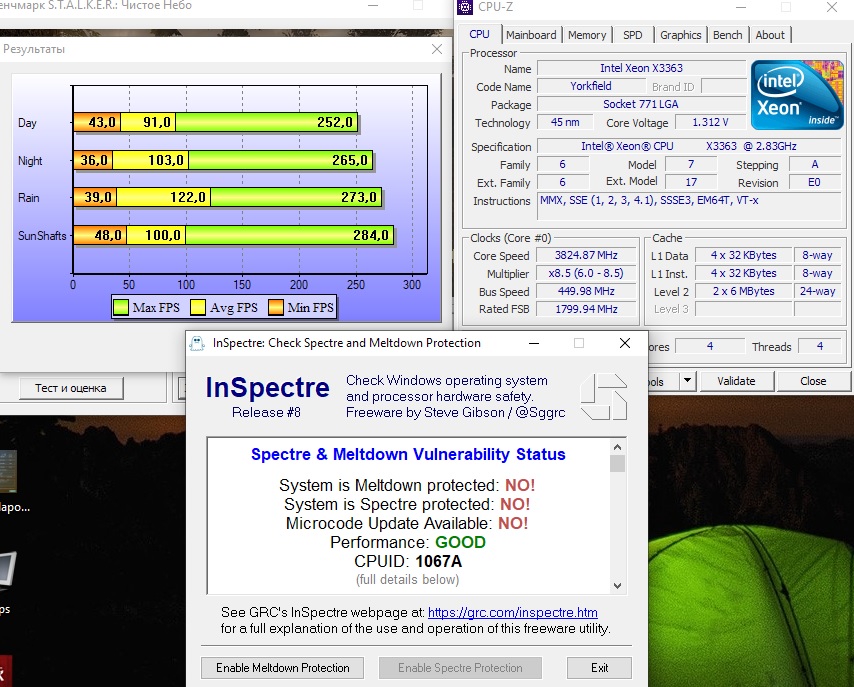Image resolution: width=854 pixels, height=687 pixels.
Task: Click the Night row Avg FPS value 103,0
Action: pyautogui.click(x=166, y=160)
